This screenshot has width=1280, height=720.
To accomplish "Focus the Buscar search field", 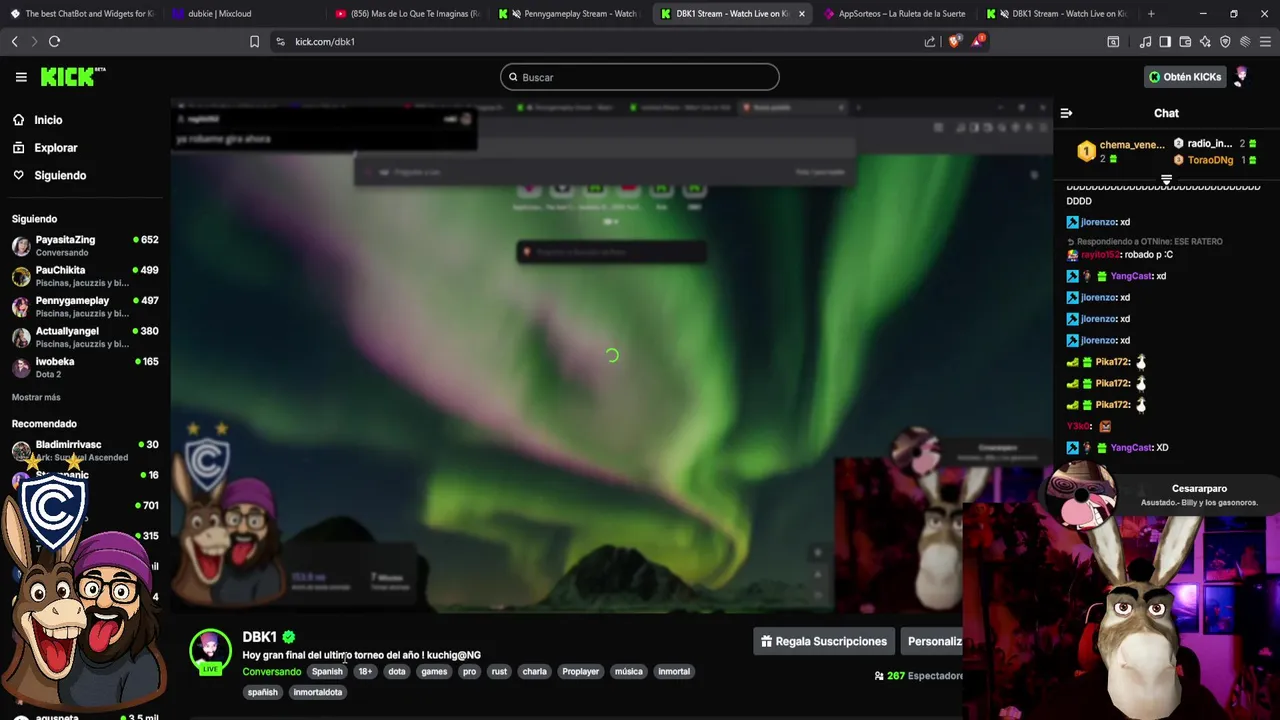I will (640, 77).
